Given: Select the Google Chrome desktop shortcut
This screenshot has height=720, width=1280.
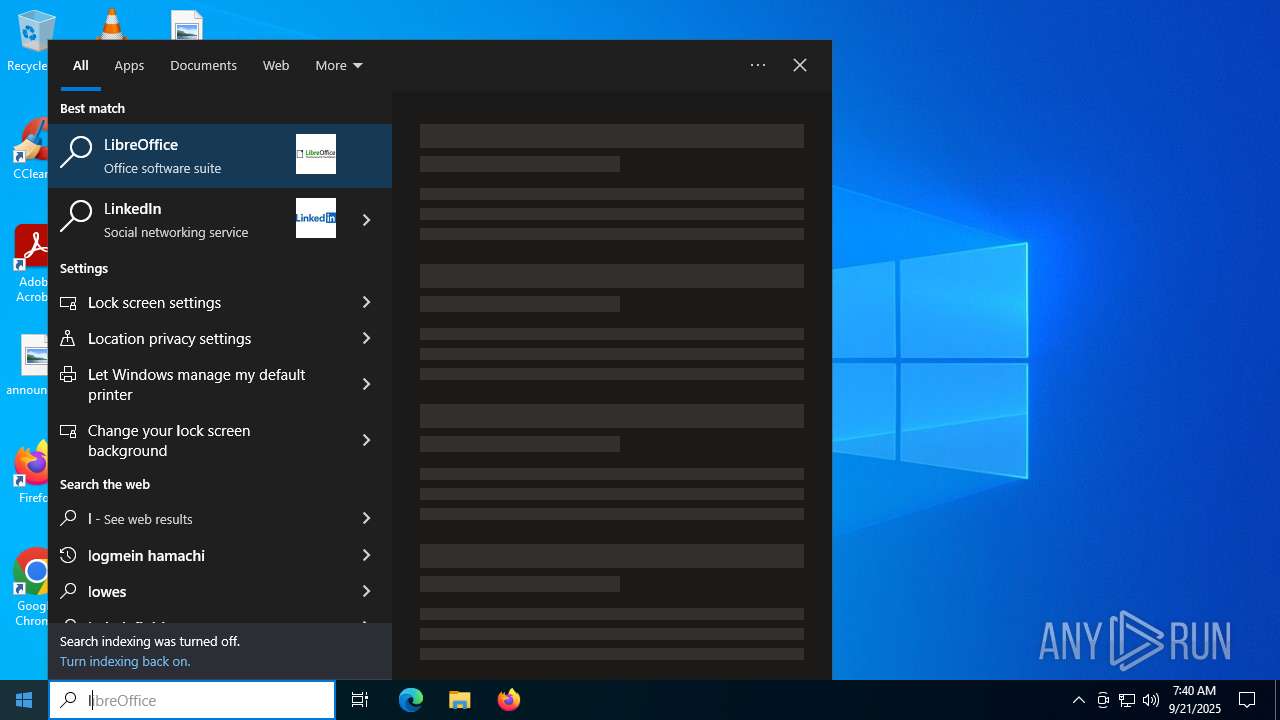Looking at the screenshot, I should point(30,588).
